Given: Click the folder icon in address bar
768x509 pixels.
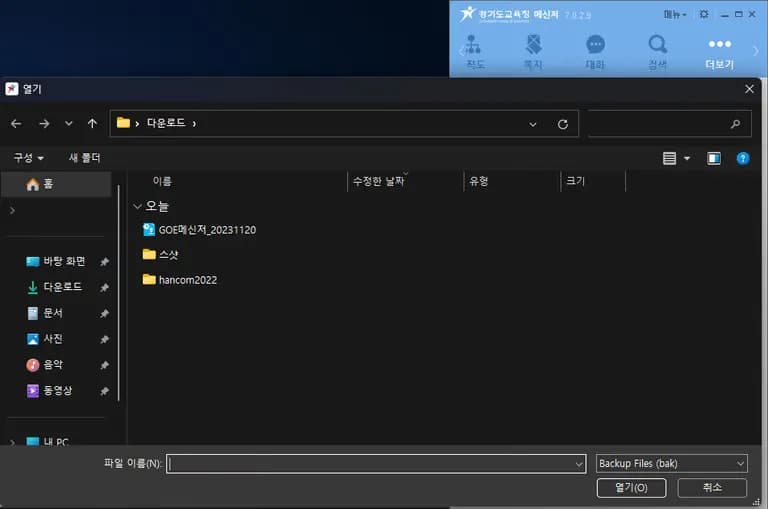Looking at the screenshot, I should coord(123,123).
